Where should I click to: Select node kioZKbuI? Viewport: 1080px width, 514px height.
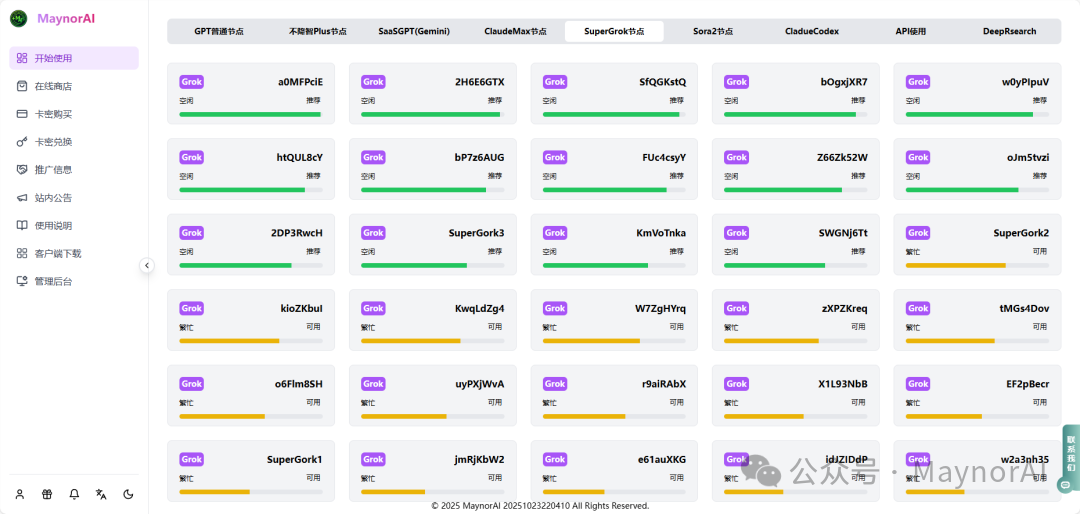[251, 320]
